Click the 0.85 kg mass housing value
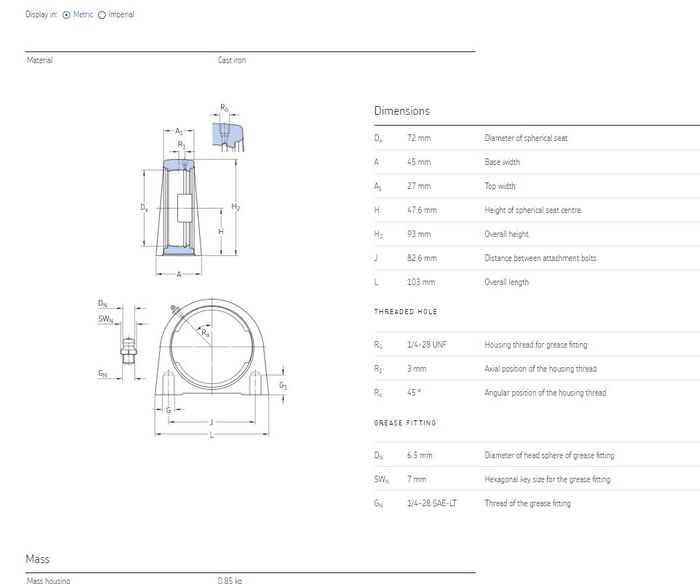This screenshot has height=584, width=700. [x=230, y=580]
